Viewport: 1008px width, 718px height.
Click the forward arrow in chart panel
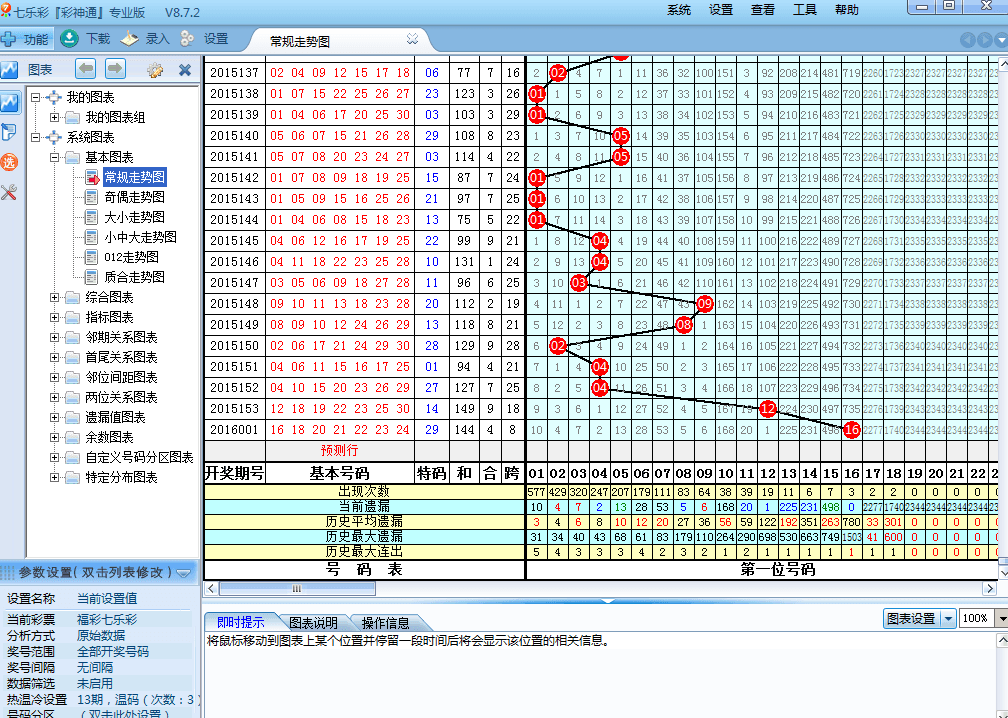coord(115,69)
